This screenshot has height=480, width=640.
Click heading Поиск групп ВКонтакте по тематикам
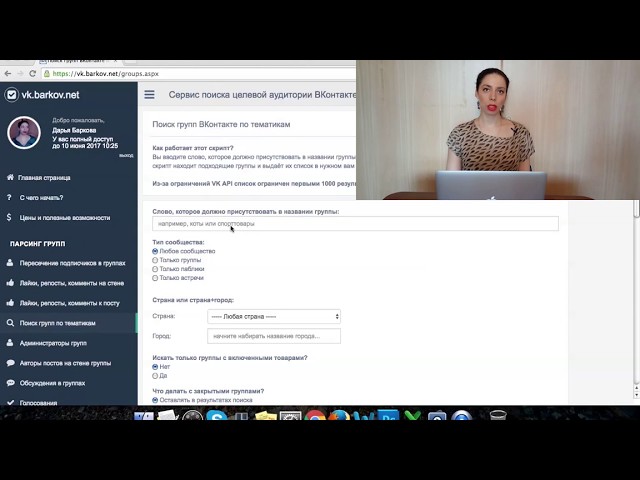(221, 124)
